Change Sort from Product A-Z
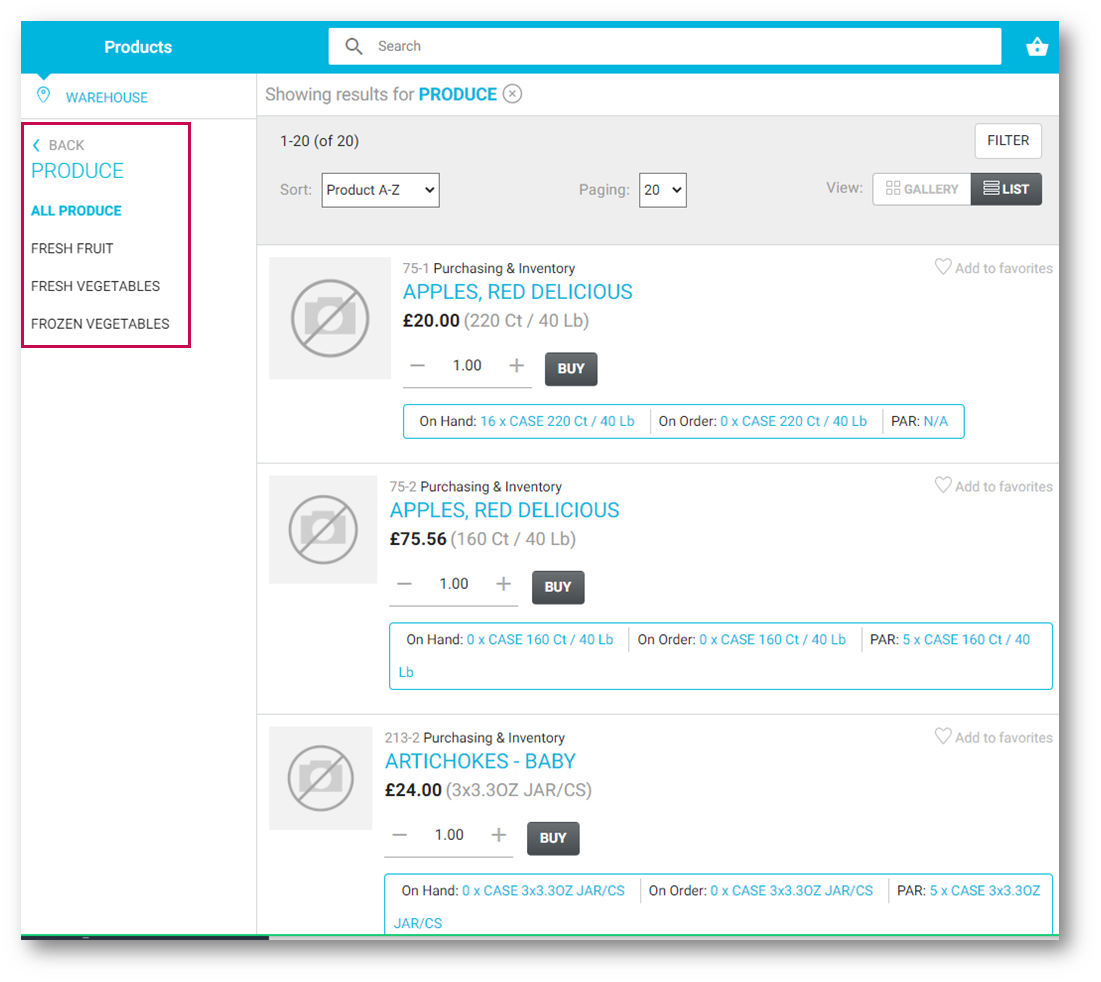Viewport: 1101px width, 982px height. click(380, 190)
